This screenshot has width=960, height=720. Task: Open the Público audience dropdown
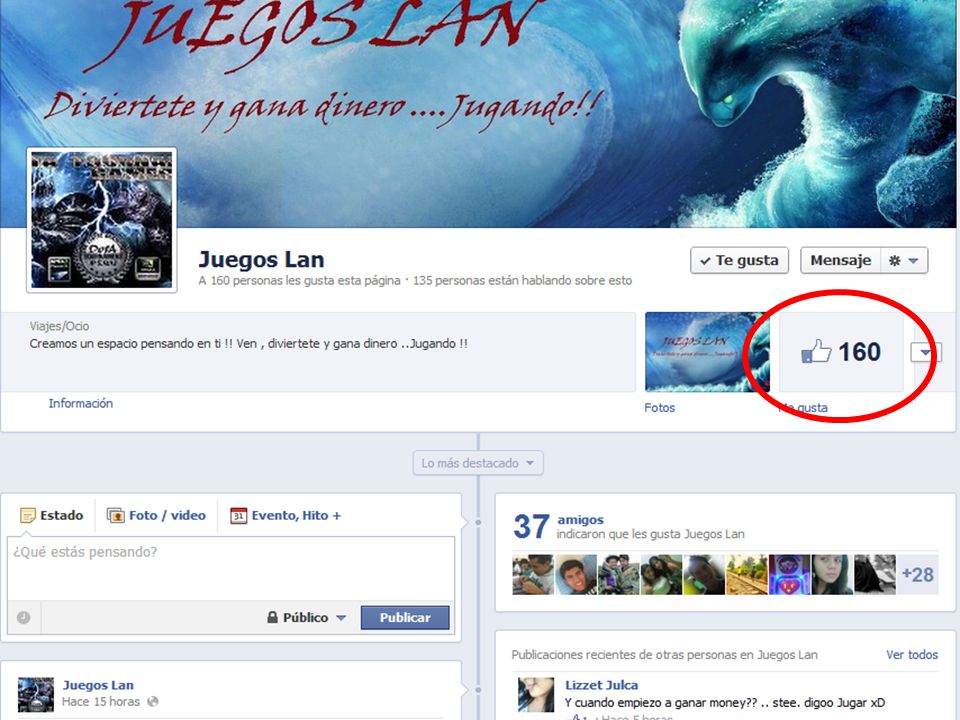[x=307, y=617]
